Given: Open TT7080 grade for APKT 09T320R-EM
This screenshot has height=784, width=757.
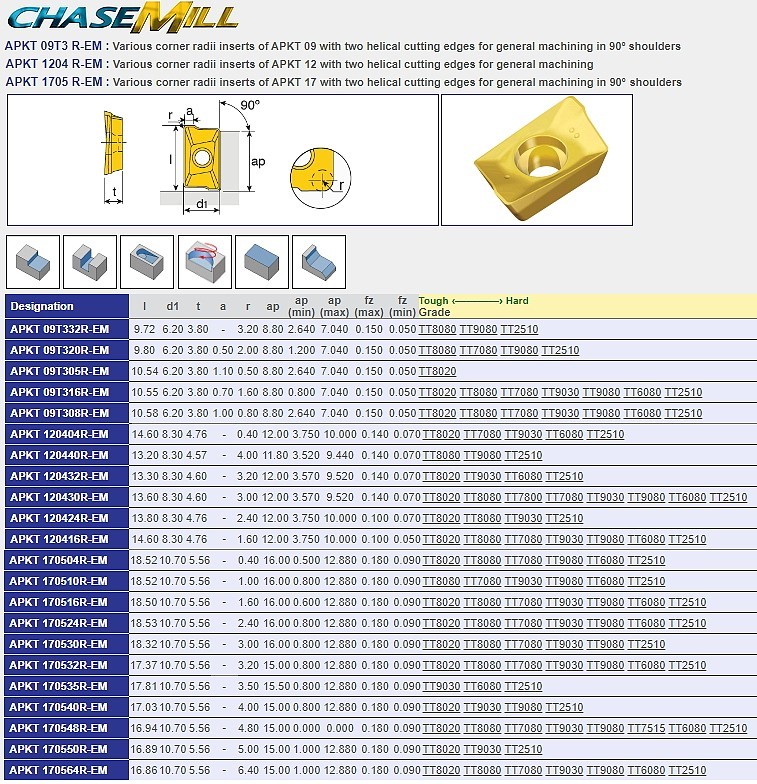Looking at the screenshot, I should (478, 350).
